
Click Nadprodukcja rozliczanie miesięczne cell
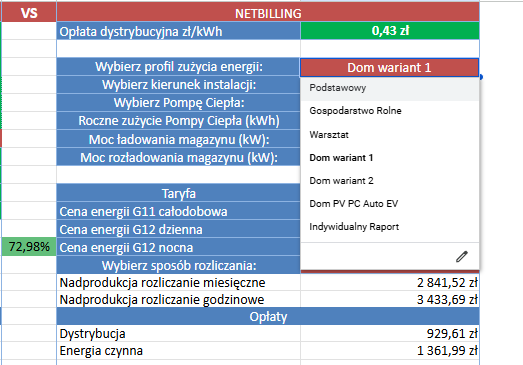178,283
